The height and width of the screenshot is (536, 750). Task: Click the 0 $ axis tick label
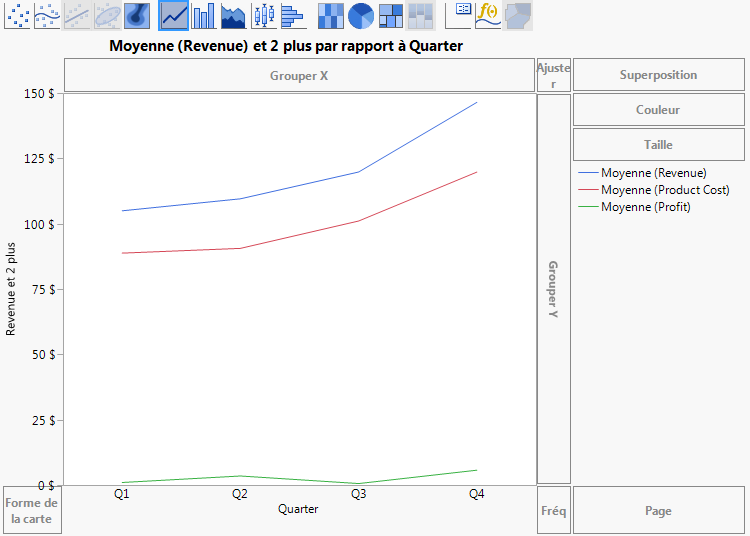(46, 486)
